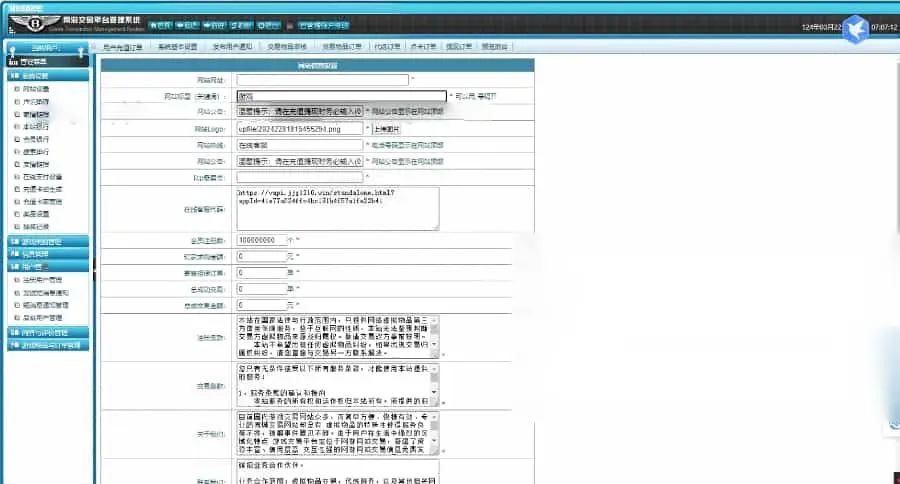Click the down arrow of the first scrollable textarea
The width and height of the screenshot is (900, 484).
point(435,344)
